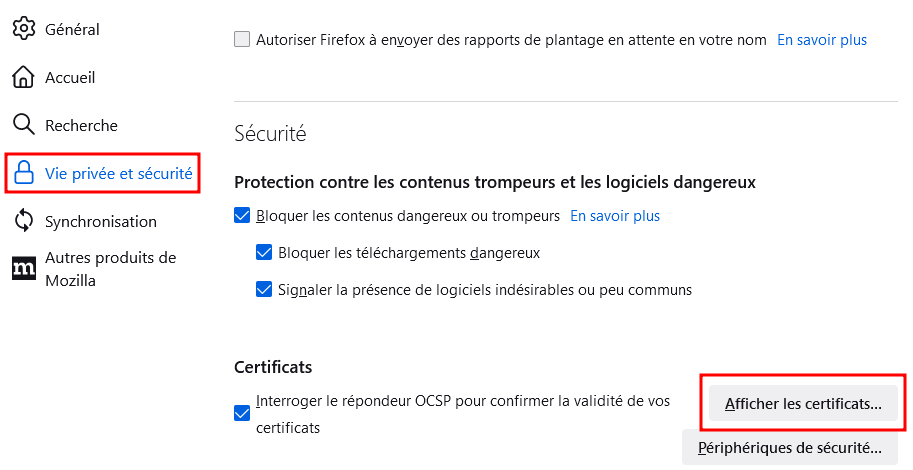The width and height of the screenshot is (913, 470).
Task: Toggle Bloquer les téléchargements dangereux checkbox
Action: (x=264, y=252)
